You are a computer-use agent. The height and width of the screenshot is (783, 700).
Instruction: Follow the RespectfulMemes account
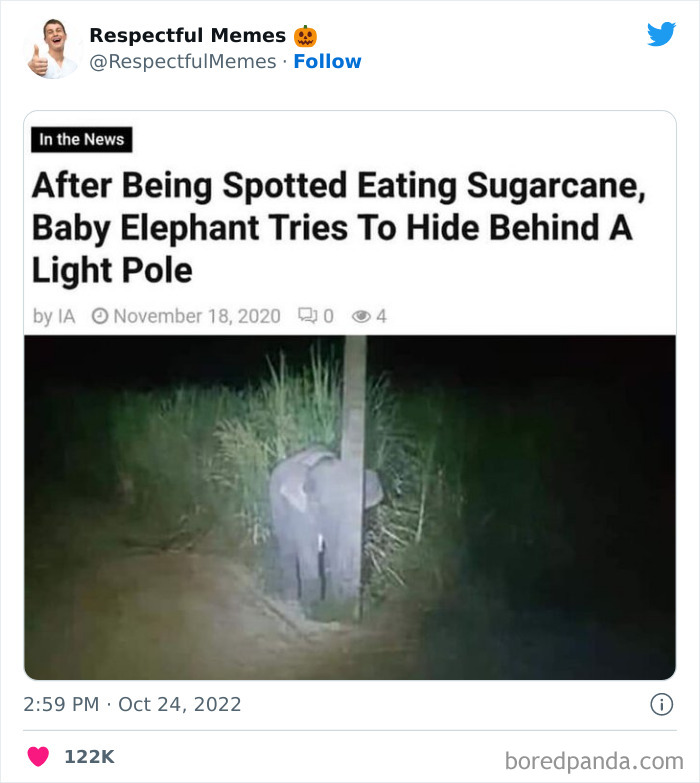(327, 62)
